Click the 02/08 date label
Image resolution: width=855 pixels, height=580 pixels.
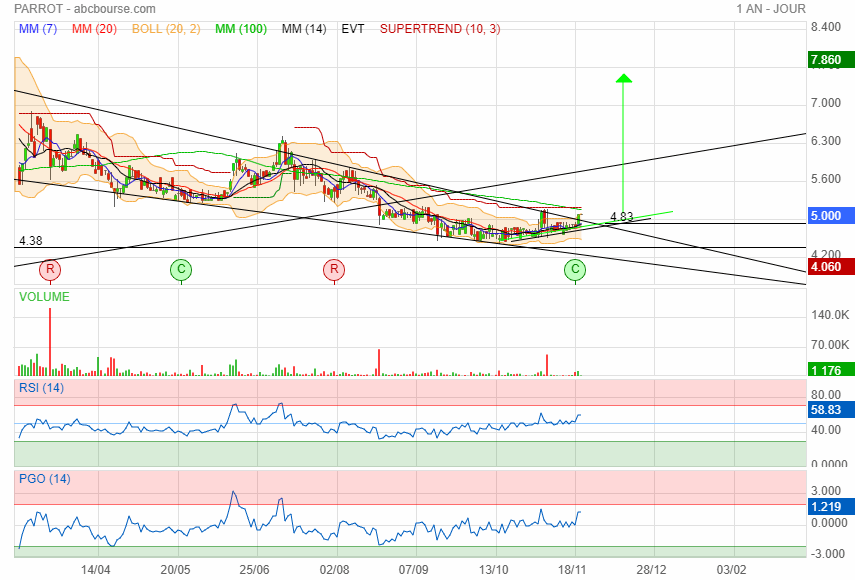click(334, 570)
